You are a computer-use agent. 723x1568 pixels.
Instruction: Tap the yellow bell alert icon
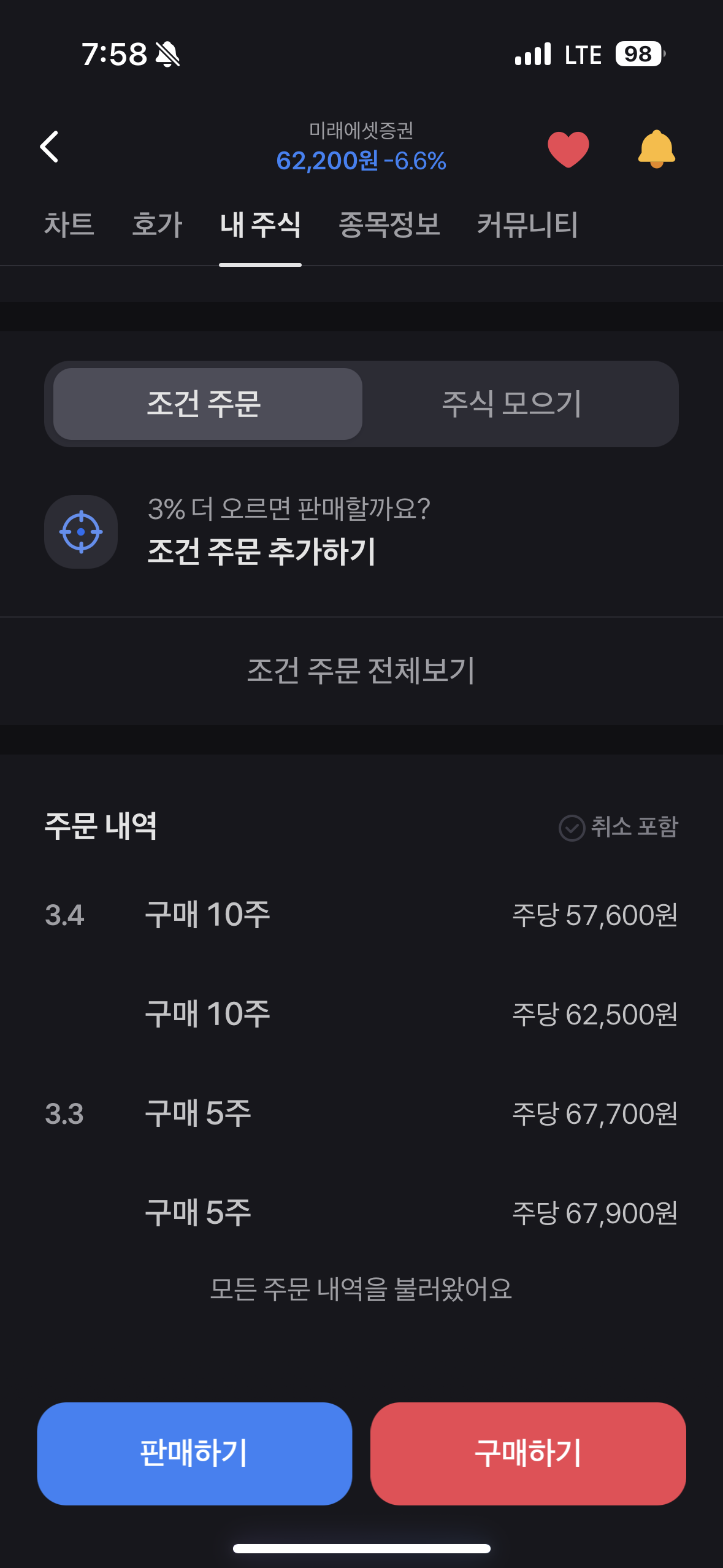[x=656, y=149]
